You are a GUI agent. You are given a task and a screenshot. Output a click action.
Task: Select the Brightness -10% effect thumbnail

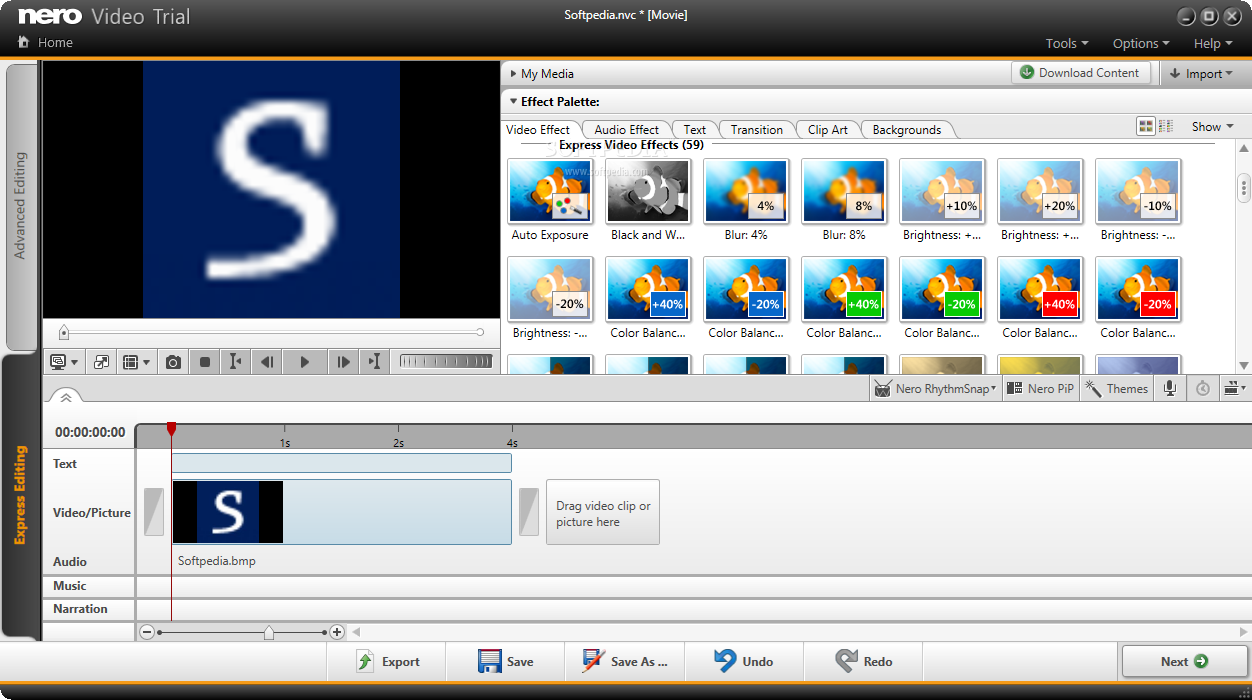(1138, 191)
